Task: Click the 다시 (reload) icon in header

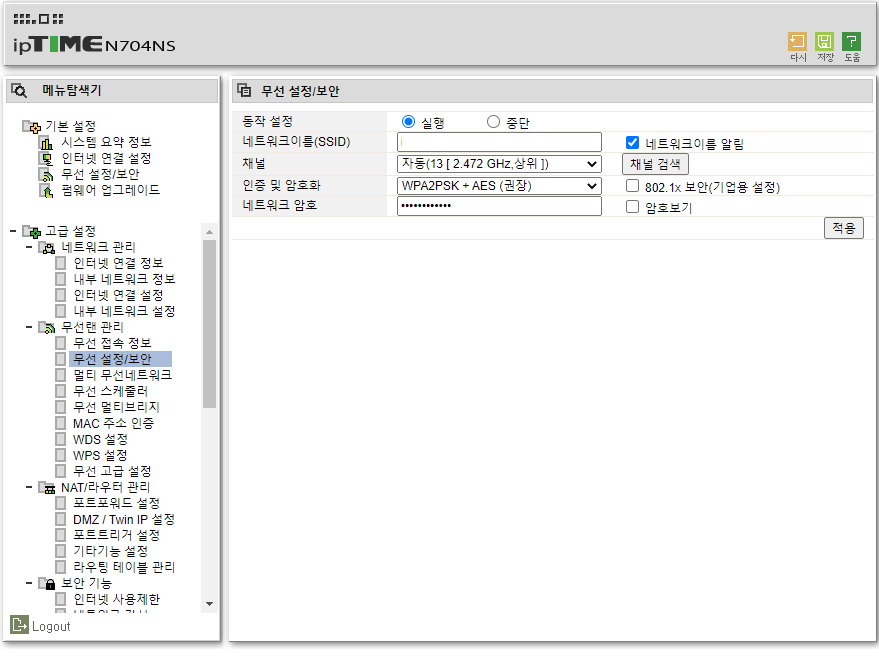Action: click(797, 41)
